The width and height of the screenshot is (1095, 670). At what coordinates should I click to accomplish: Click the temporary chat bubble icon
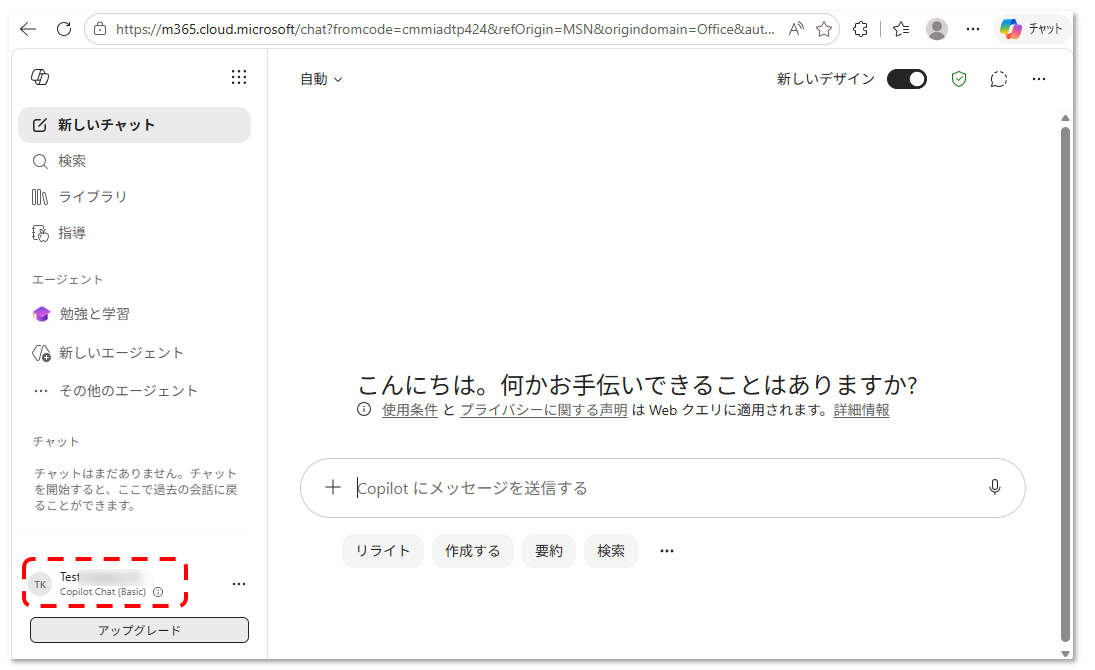pos(999,79)
